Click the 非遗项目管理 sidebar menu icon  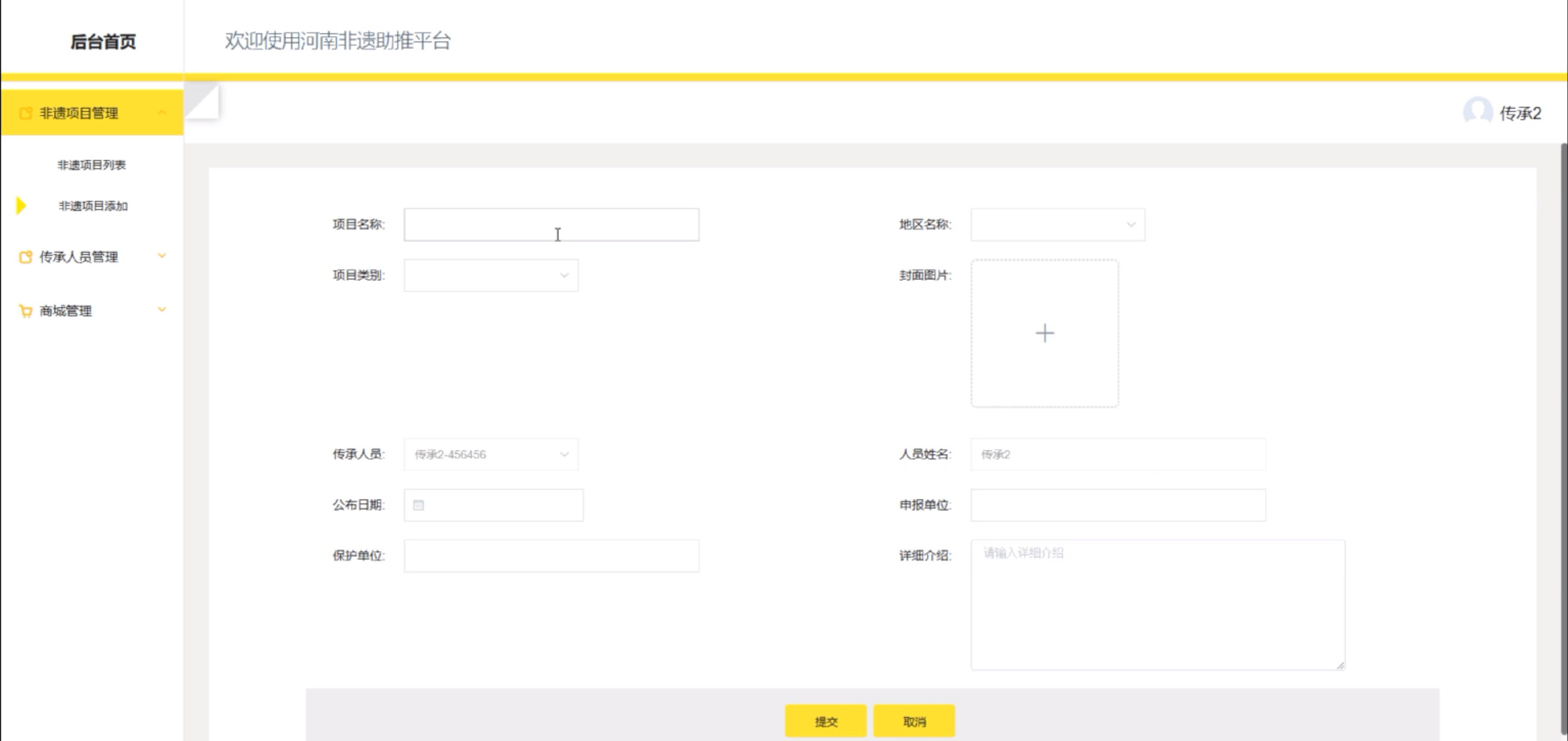pos(26,113)
